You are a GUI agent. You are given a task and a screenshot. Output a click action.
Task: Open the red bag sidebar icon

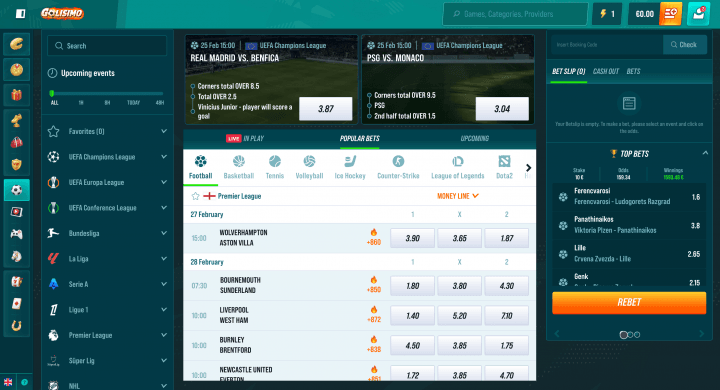coord(17,142)
